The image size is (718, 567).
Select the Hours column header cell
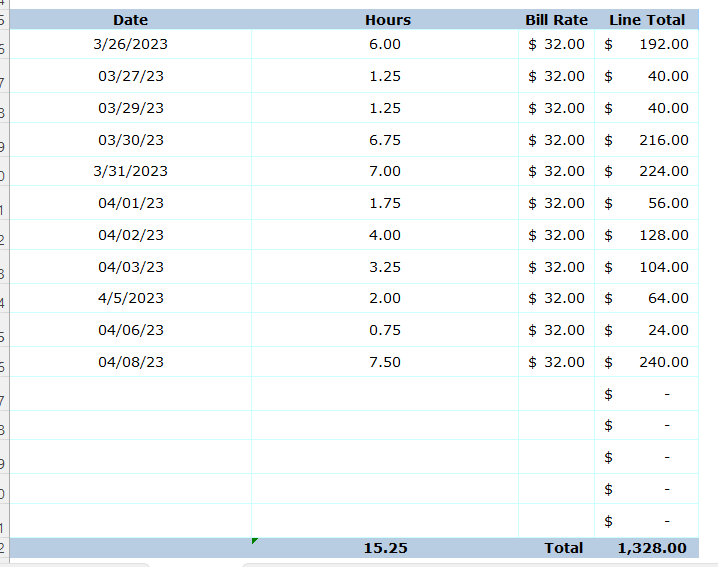coord(387,20)
